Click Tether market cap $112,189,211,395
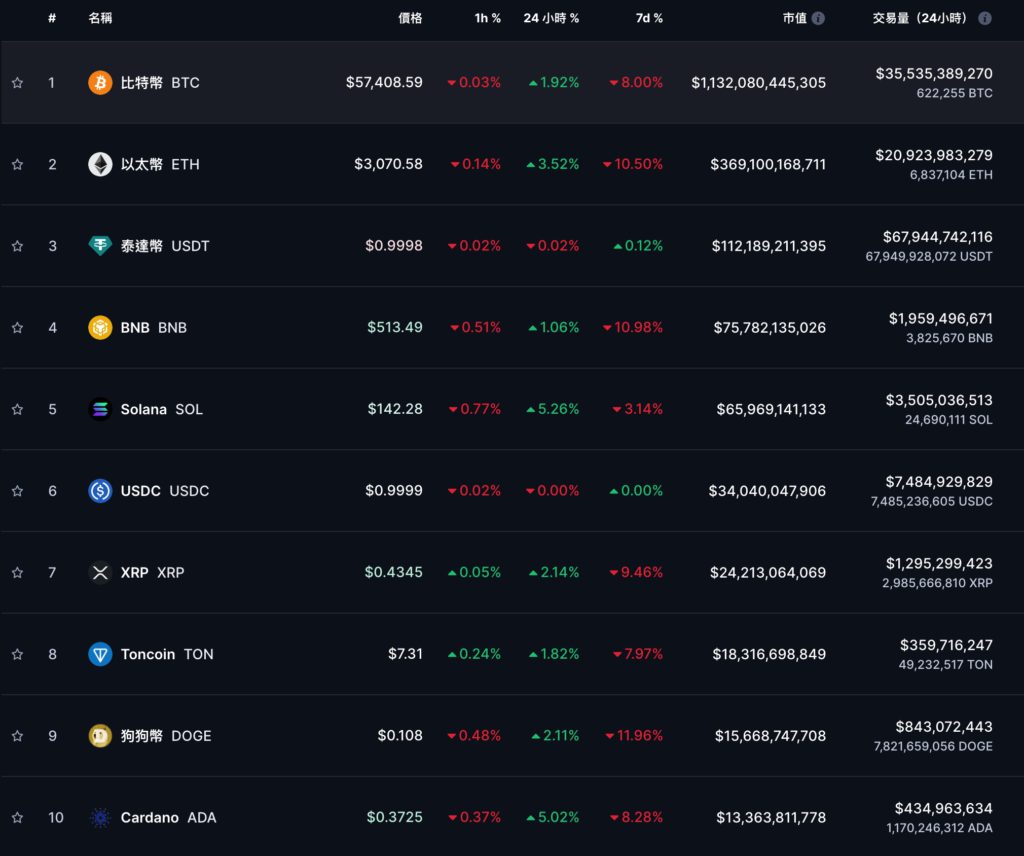Viewport: 1024px width, 856px height. tap(769, 246)
